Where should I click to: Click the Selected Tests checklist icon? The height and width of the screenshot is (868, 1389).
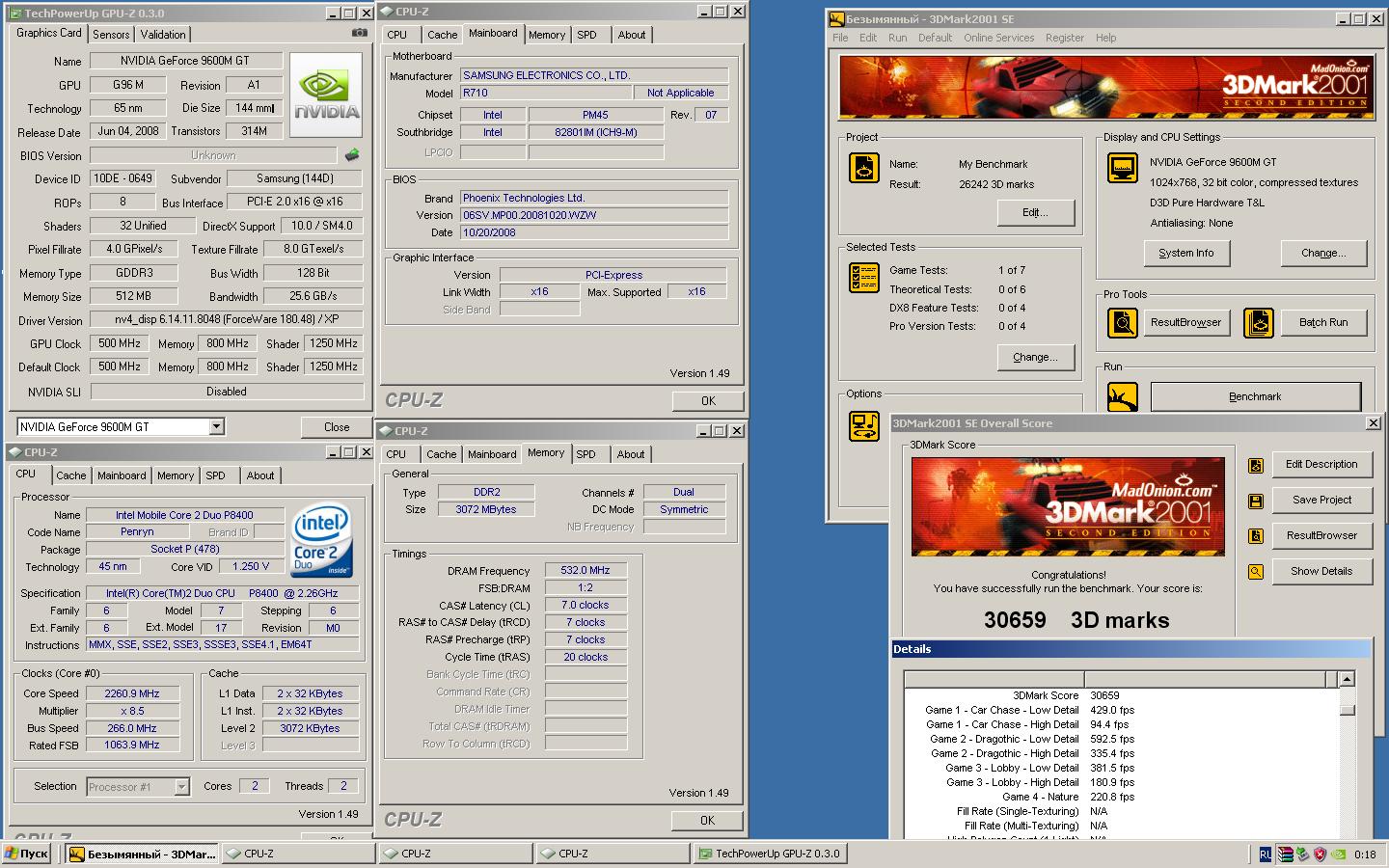click(x=863, y=278)
